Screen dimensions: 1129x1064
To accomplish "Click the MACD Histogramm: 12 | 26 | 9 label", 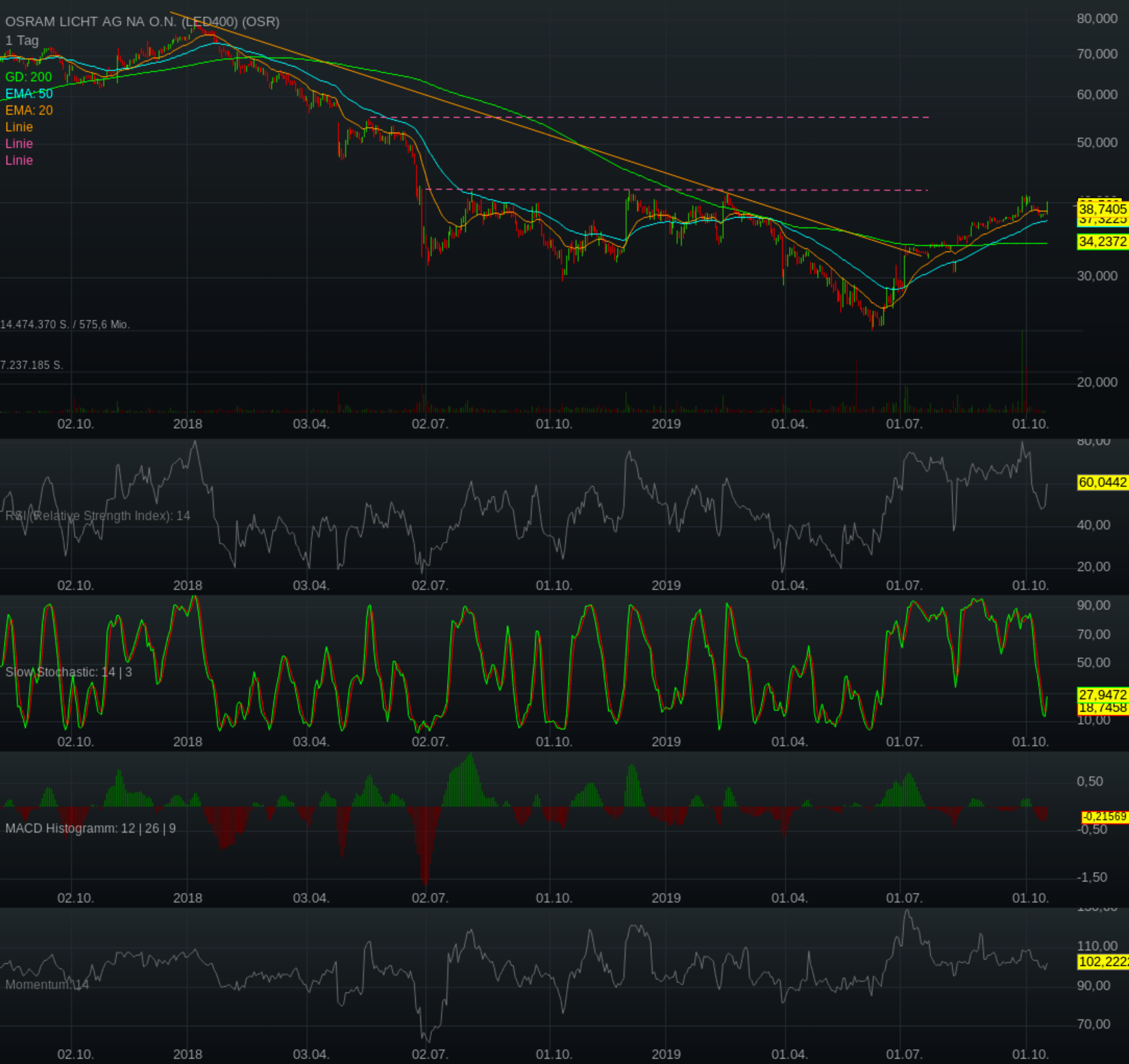I will pos(90,828).
